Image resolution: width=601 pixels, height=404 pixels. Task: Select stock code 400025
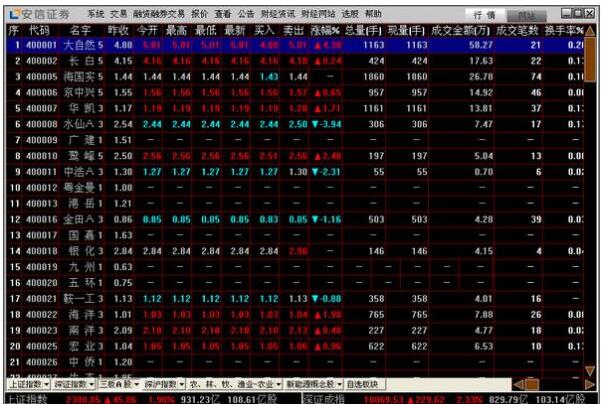(41, 346)
